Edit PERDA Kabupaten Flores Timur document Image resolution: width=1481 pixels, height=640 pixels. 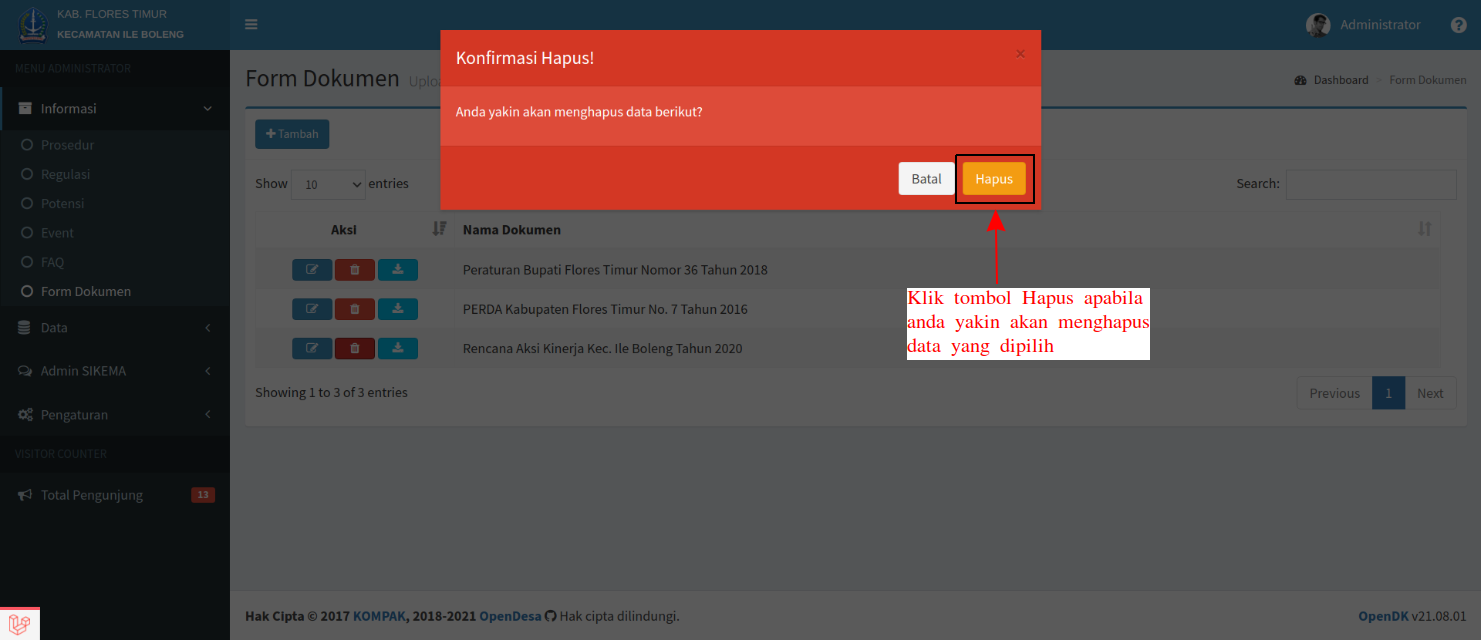click(x=312, y=309)
